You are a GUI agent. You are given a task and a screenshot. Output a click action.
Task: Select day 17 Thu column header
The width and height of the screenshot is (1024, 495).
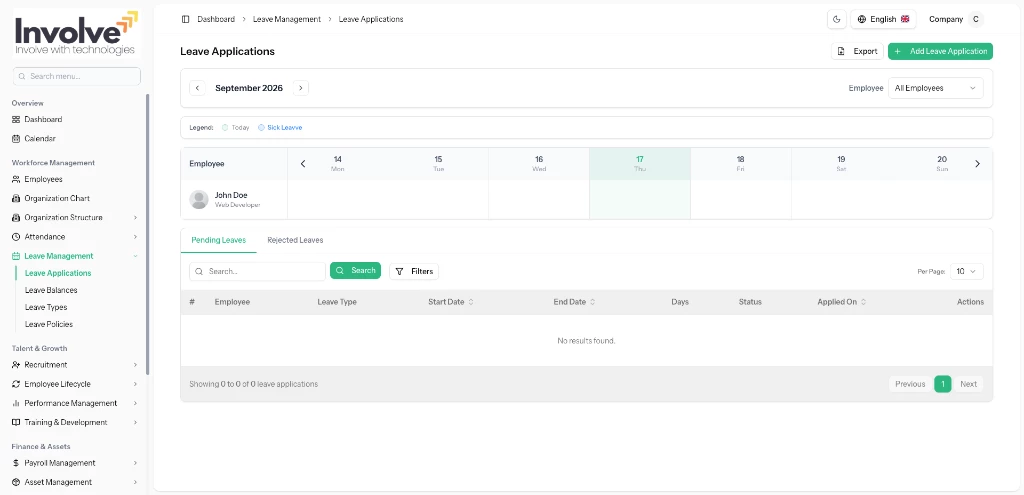[x=640, y=164]
